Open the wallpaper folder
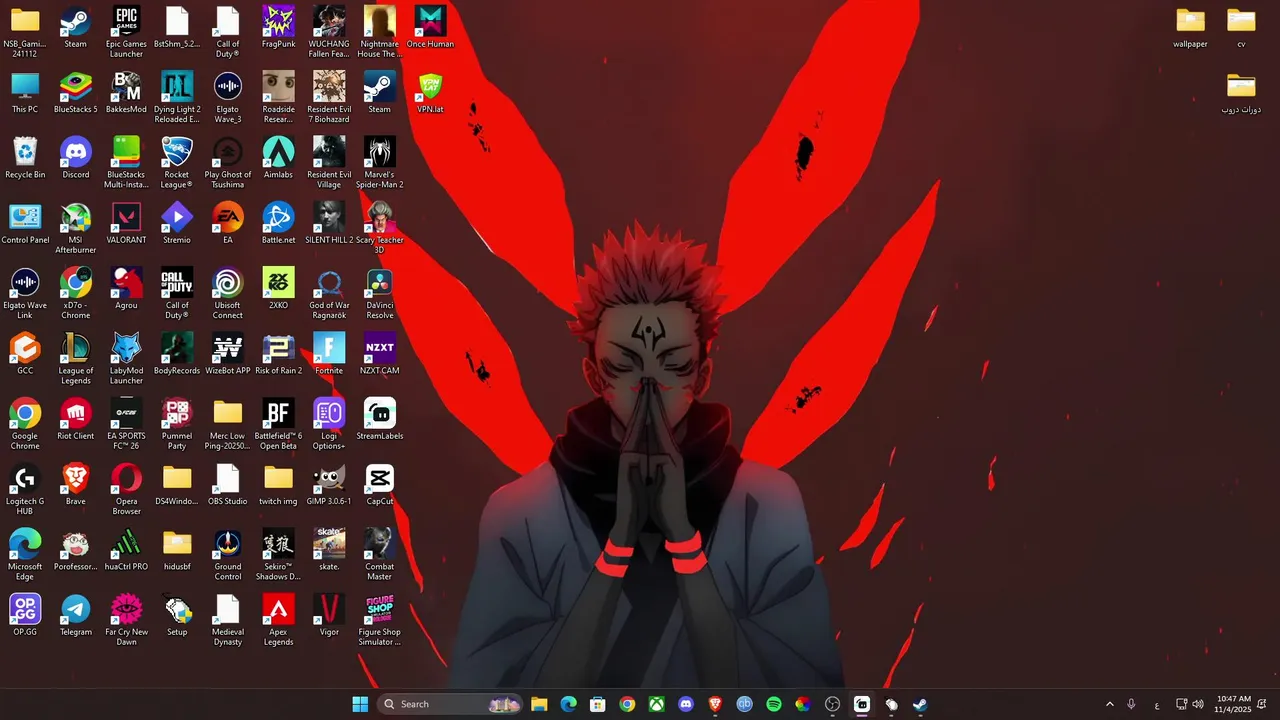 [1190, 27]
